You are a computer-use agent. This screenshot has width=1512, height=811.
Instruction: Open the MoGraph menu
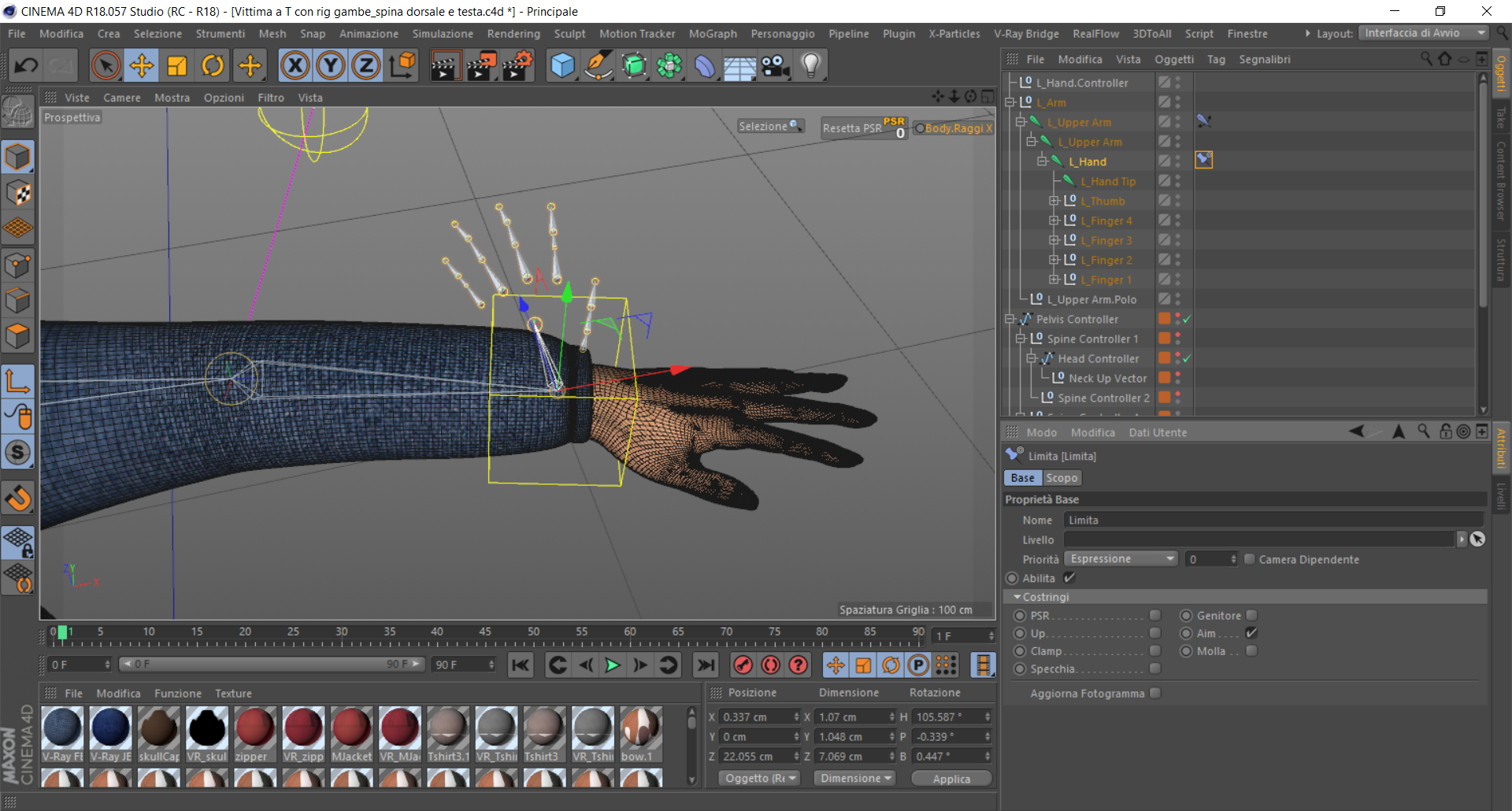[x=713, y=34]
